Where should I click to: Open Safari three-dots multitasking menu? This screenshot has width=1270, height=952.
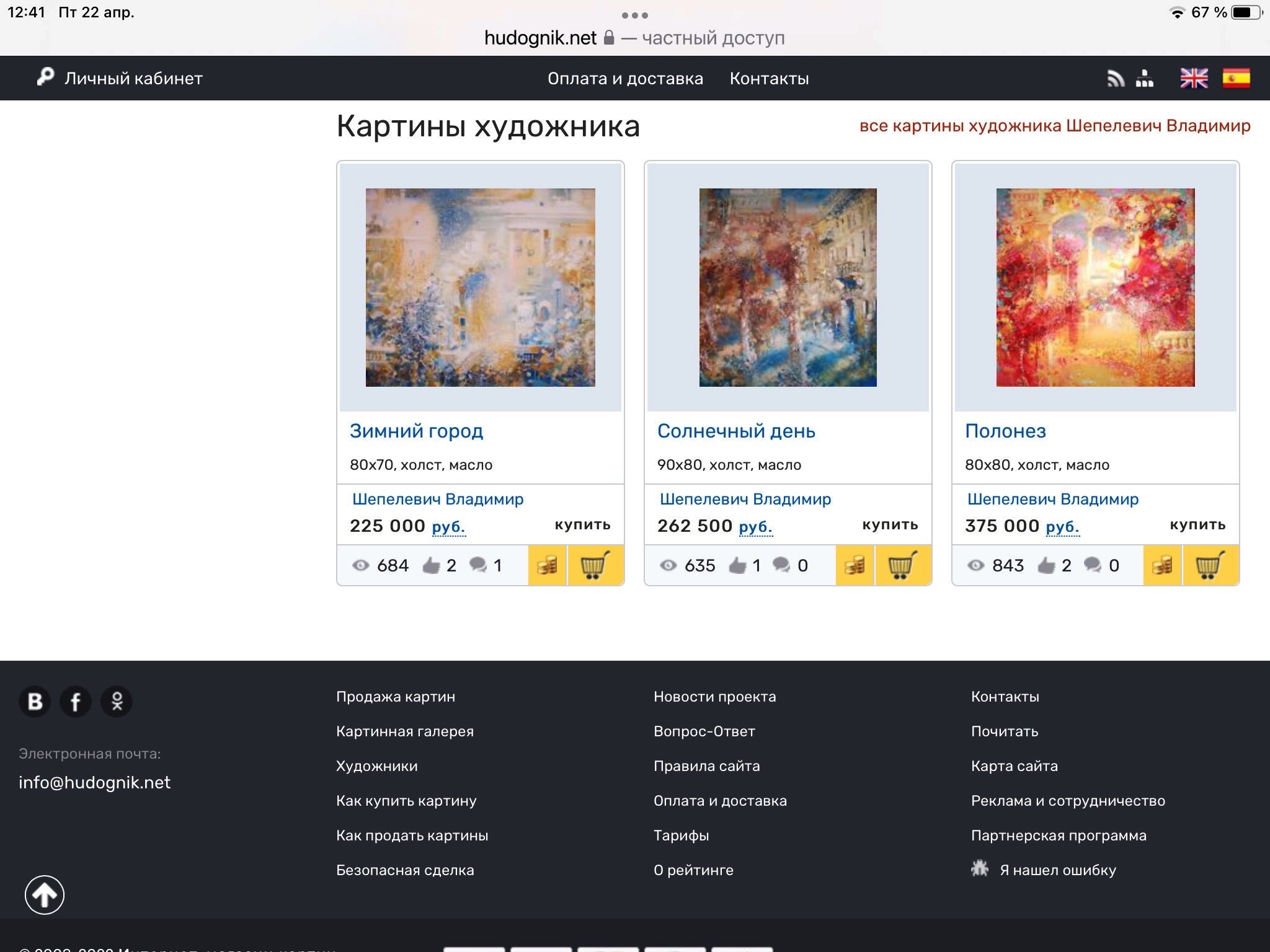click(x=634, y=15)
